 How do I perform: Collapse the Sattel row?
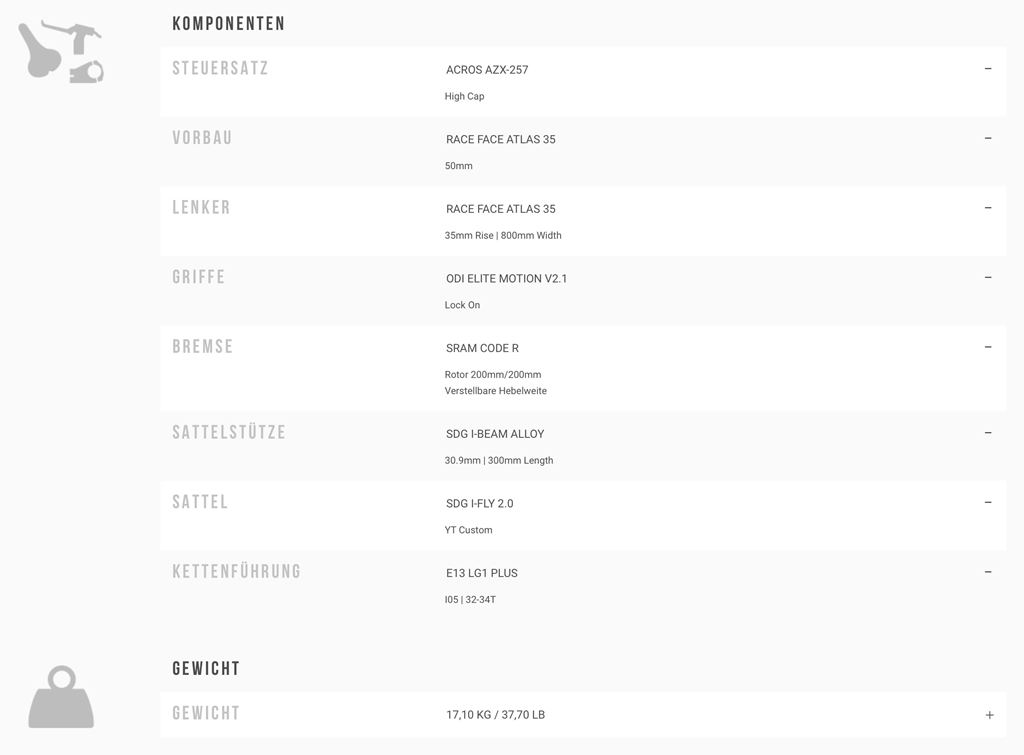tap(988, 502)
